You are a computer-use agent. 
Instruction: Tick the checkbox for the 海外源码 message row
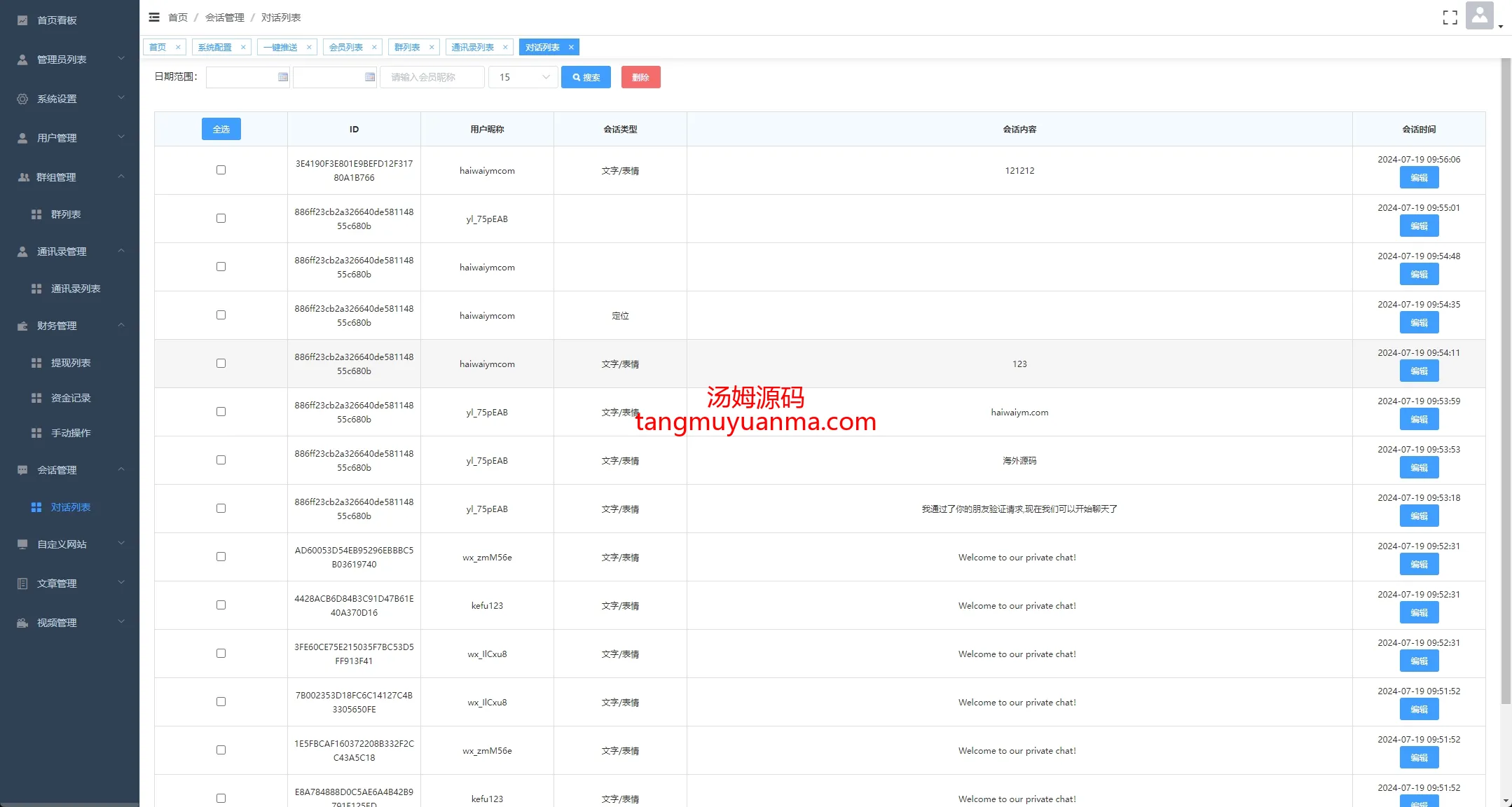(221, 460)
